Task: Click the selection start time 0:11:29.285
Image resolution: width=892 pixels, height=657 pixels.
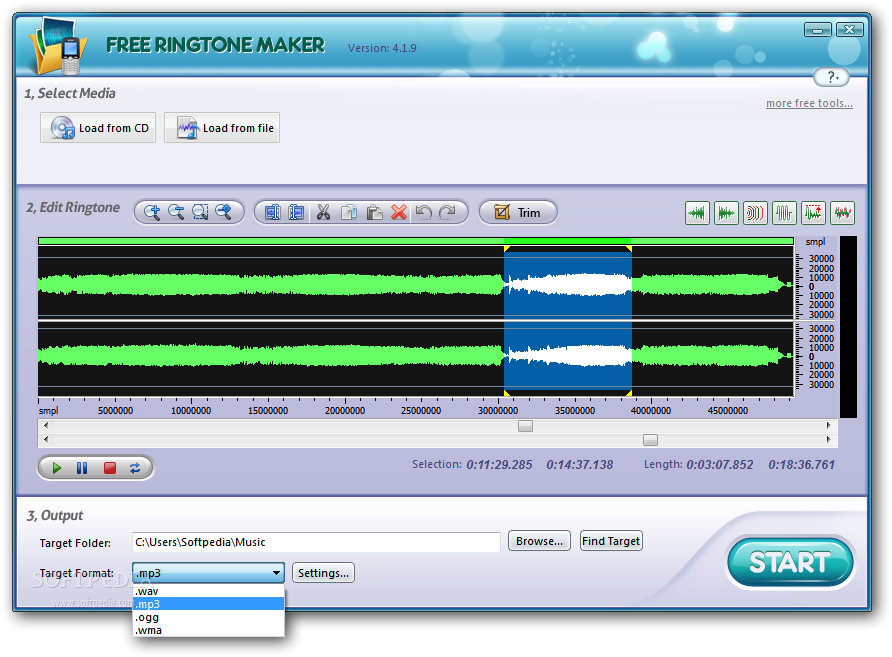Action: click(x=499, y=465)
